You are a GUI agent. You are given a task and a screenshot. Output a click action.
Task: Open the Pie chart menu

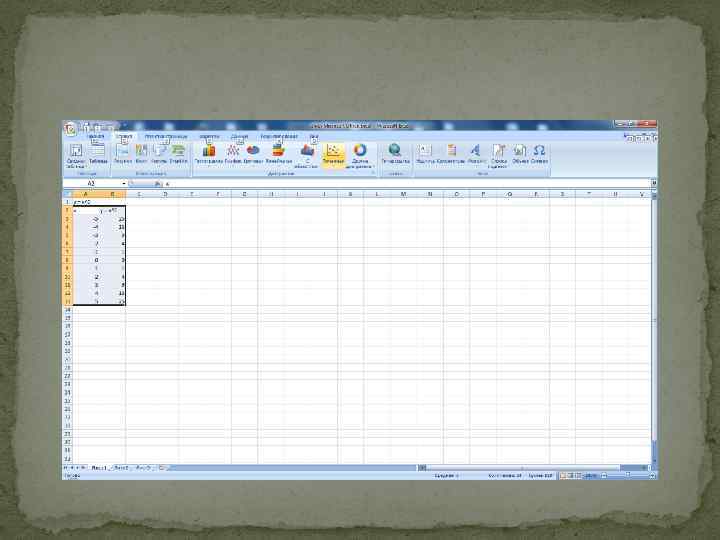[253, 154]
